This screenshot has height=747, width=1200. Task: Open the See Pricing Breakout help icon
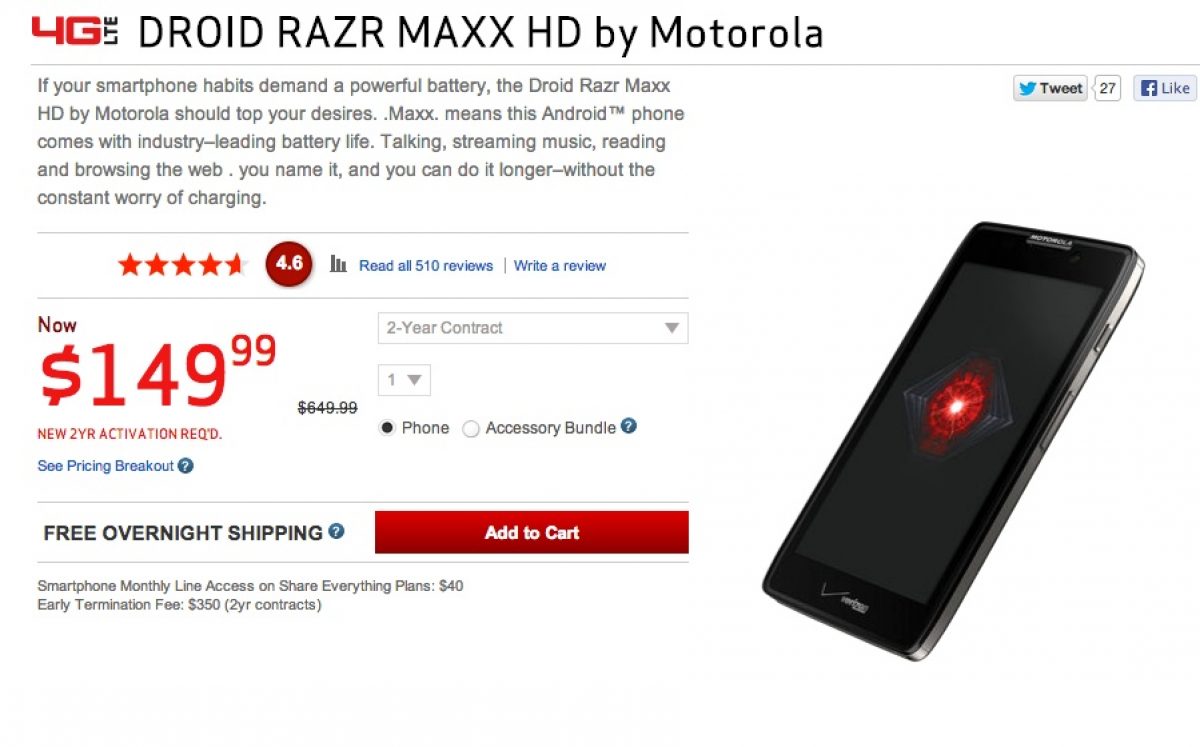186,466
